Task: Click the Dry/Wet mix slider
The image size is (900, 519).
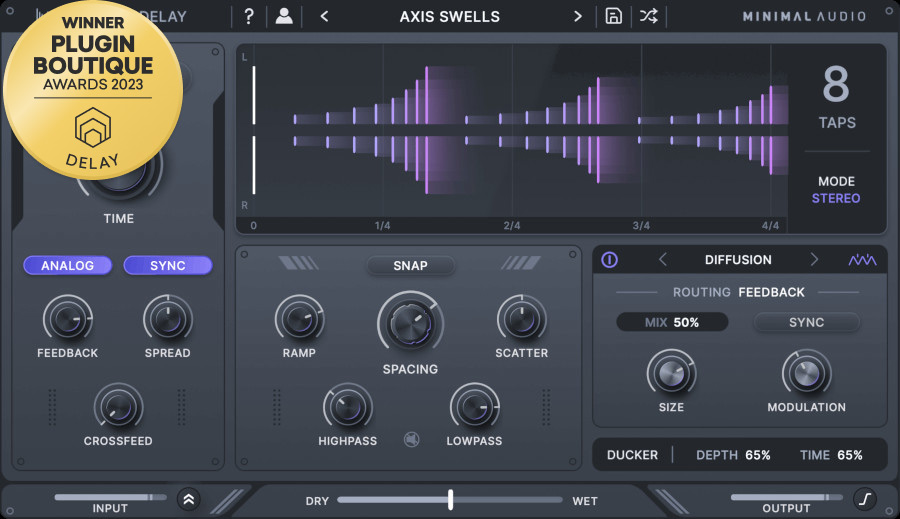Action: [x=450, y=499]
